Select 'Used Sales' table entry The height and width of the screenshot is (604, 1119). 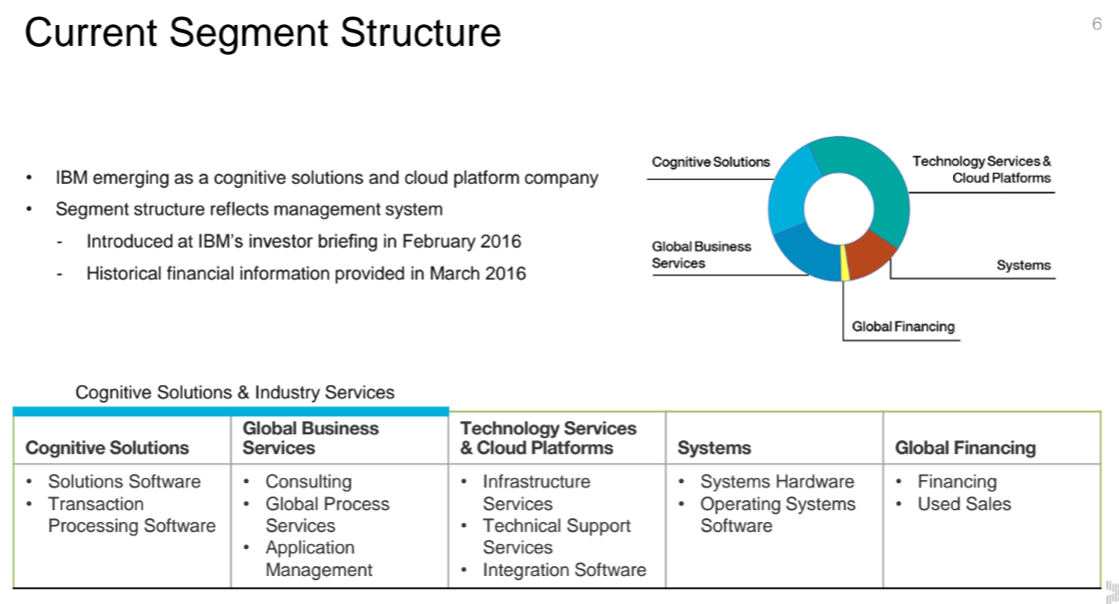click(964, 504)
